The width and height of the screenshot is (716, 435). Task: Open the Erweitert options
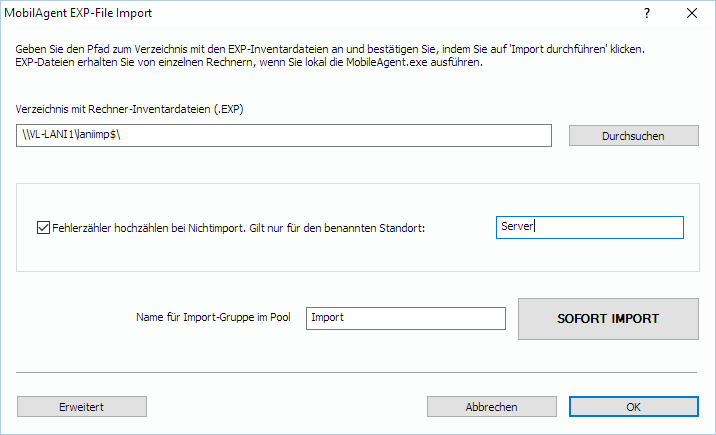(82, 406)
